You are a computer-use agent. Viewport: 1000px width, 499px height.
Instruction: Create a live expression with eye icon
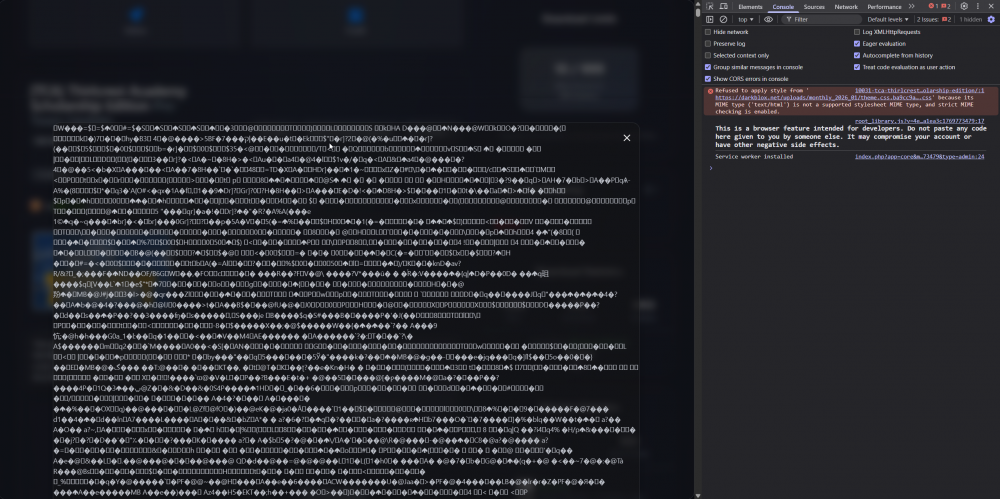(769, 19)
